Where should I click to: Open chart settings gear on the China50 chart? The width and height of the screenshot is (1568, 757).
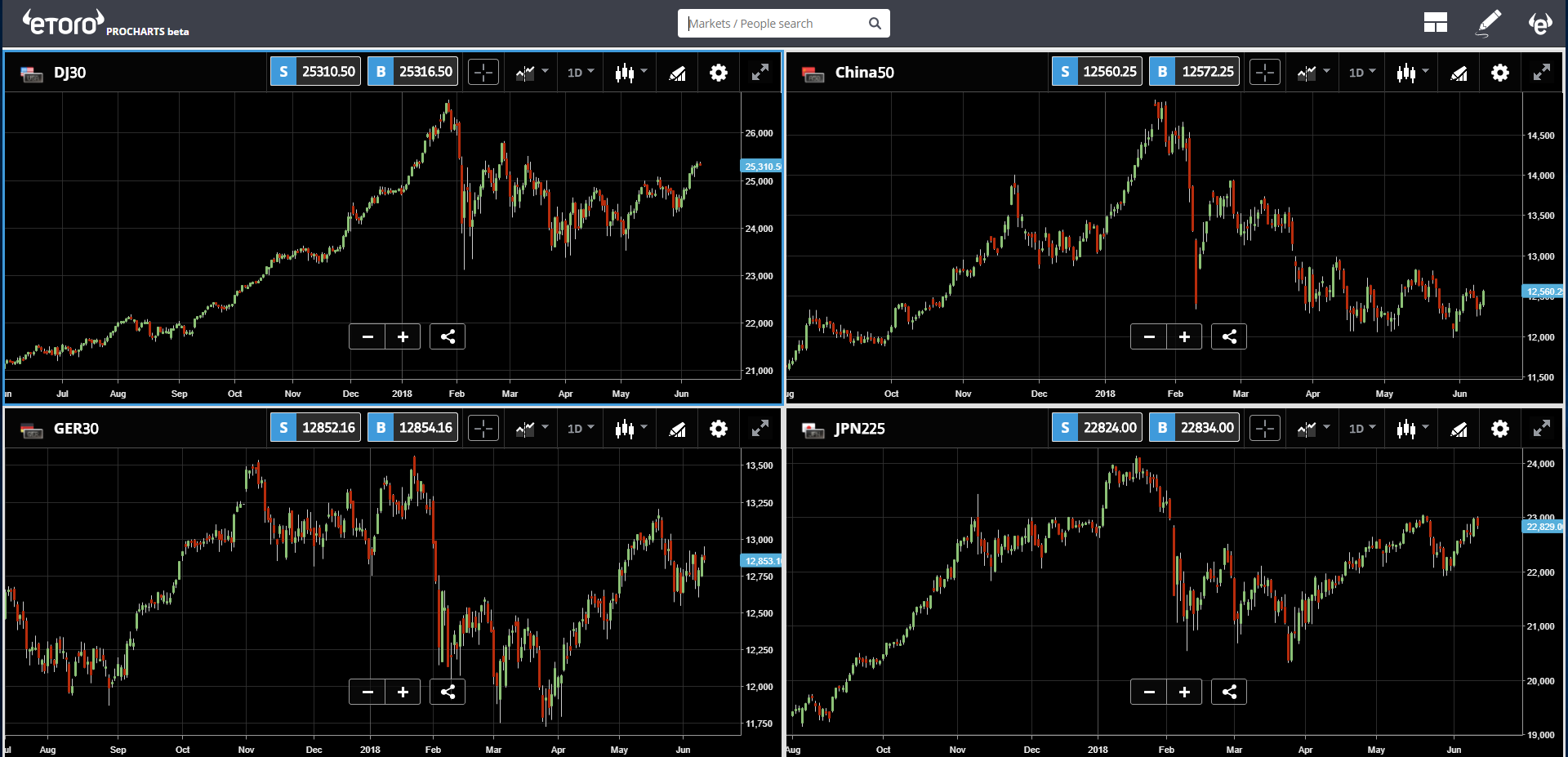(x=1500, y=72)
